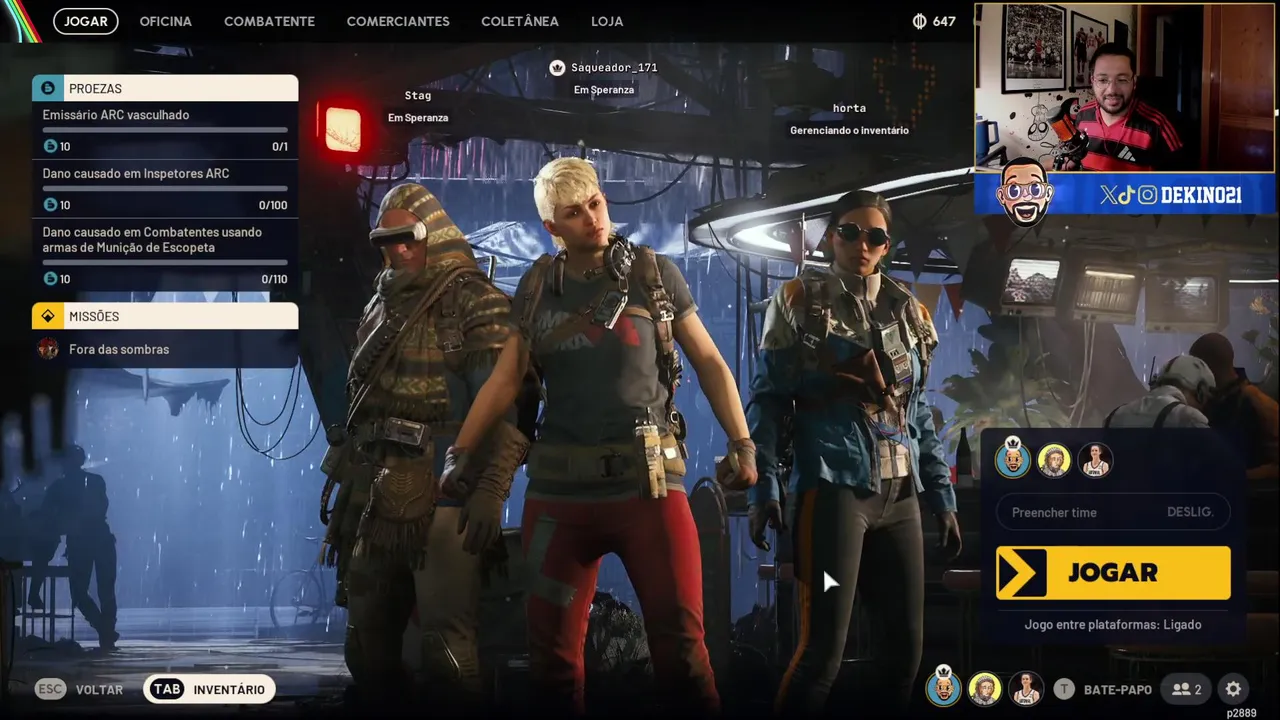Click third squad avatar in bottom bar

[x=1026, y=689]
